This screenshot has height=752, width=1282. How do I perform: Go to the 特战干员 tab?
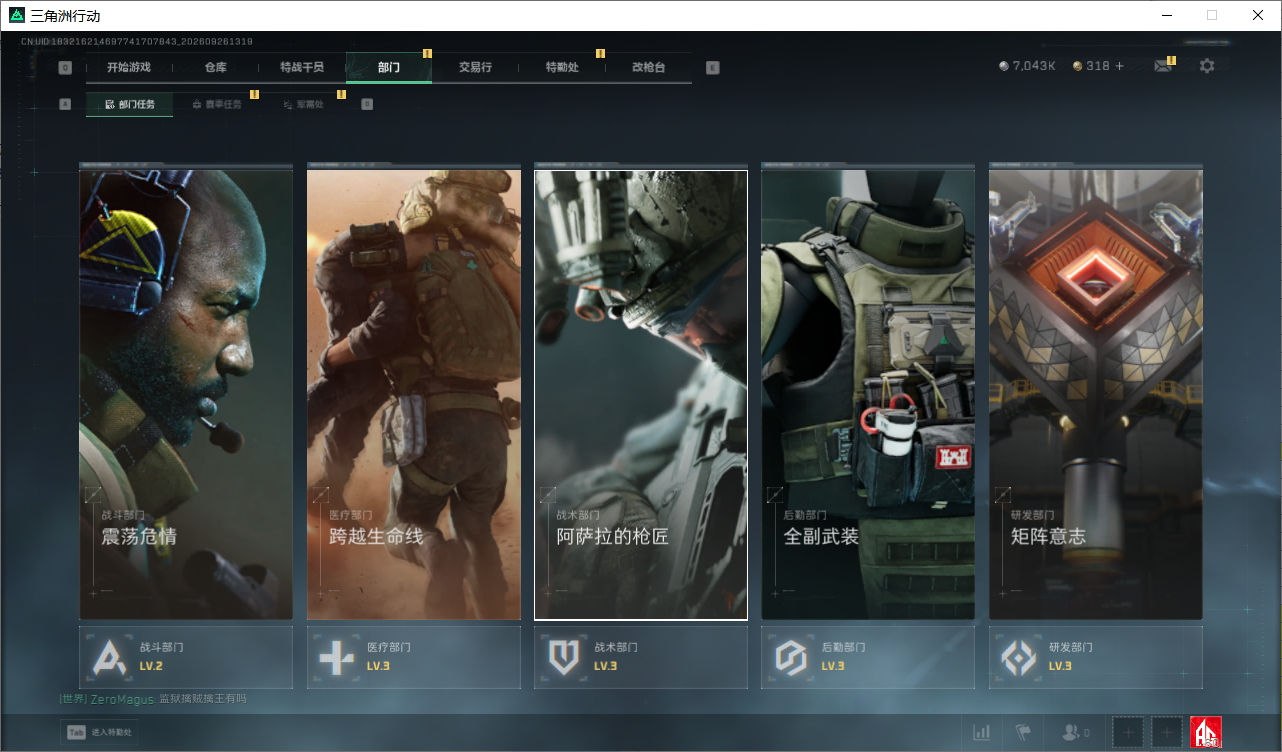pyautogui.click(x=302, y=67)
